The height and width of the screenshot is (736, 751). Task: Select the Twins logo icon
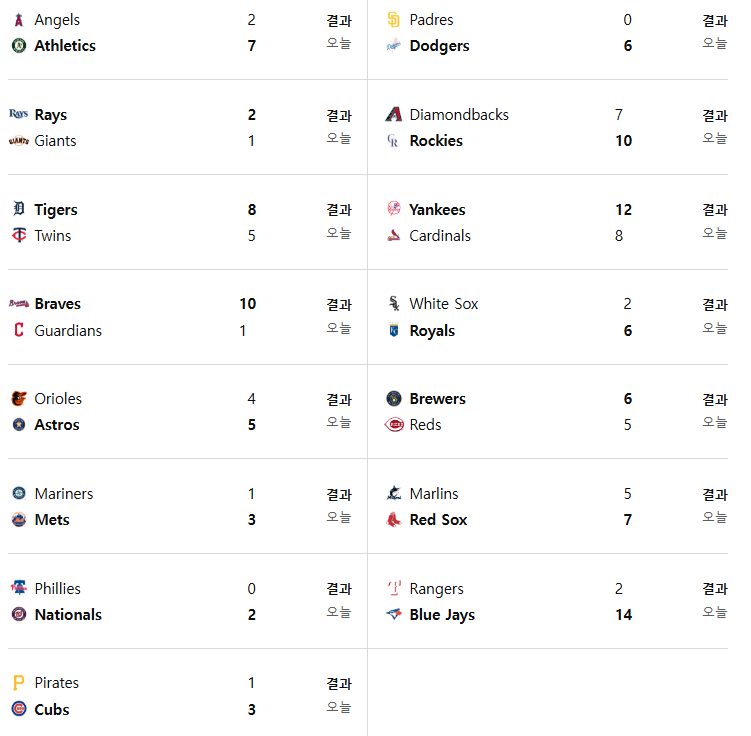coord(19,235)
